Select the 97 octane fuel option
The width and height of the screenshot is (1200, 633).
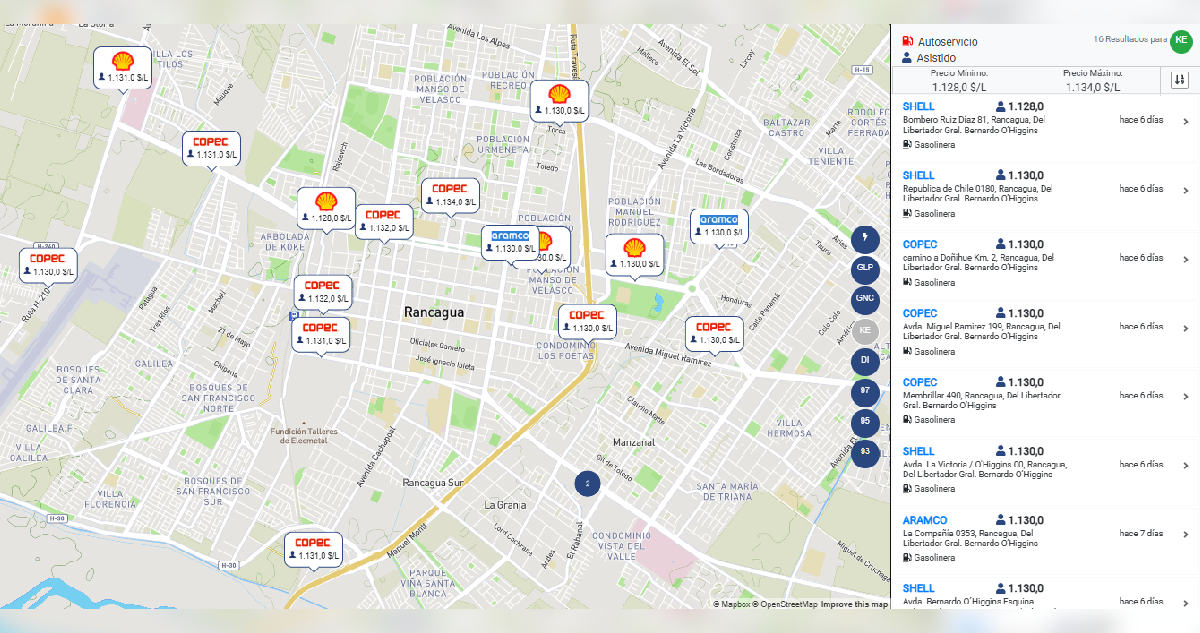coord(865,392)
